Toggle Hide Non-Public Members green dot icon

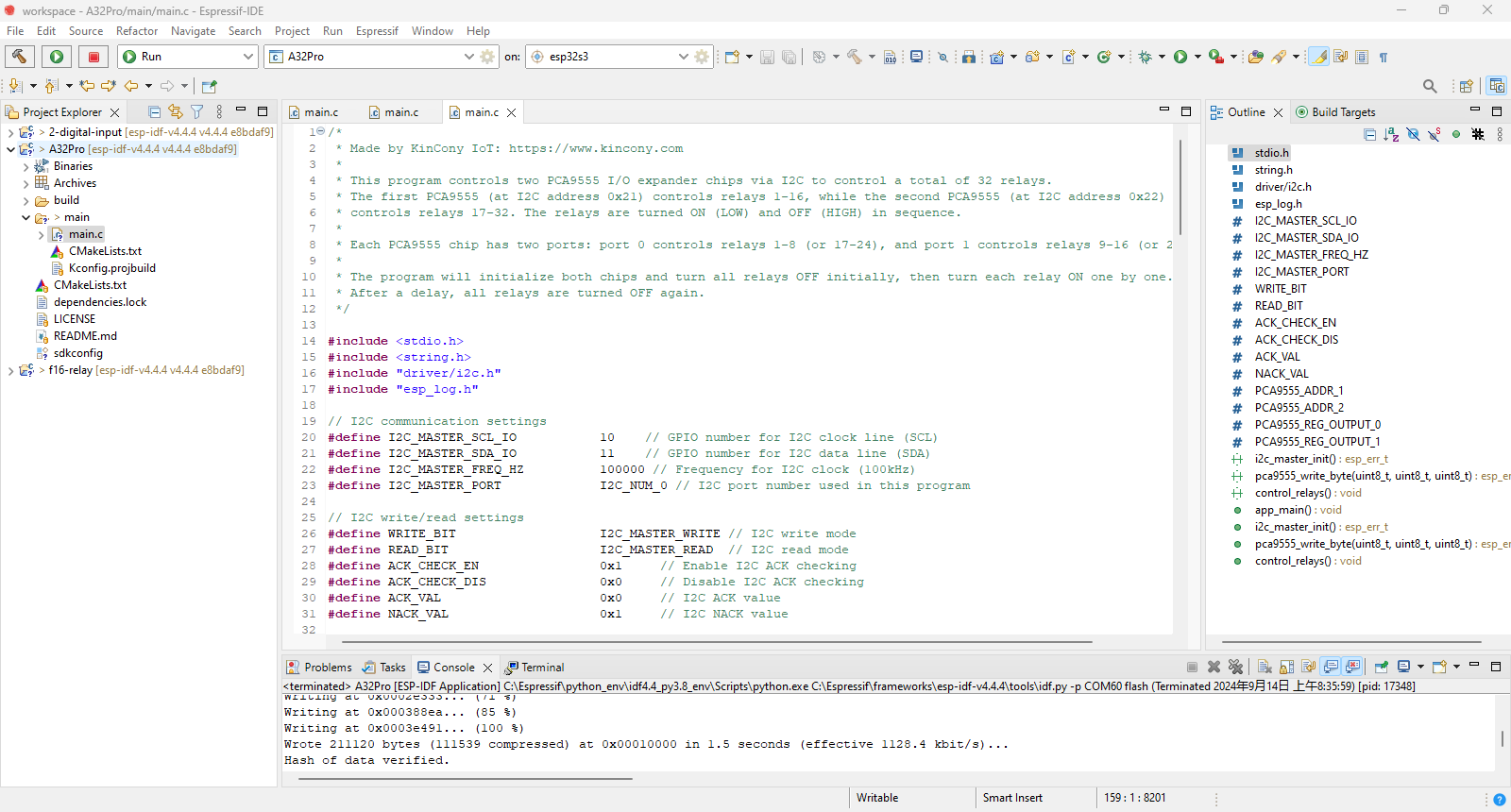click(x=1456, y=135)
